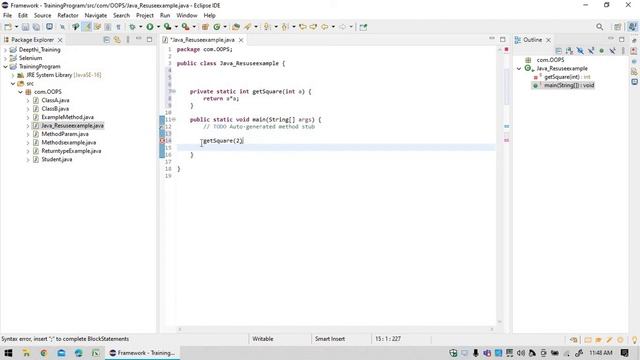
Task: Click the error marker on line 14
Action: pyautogui.click(x=162, y=141)
